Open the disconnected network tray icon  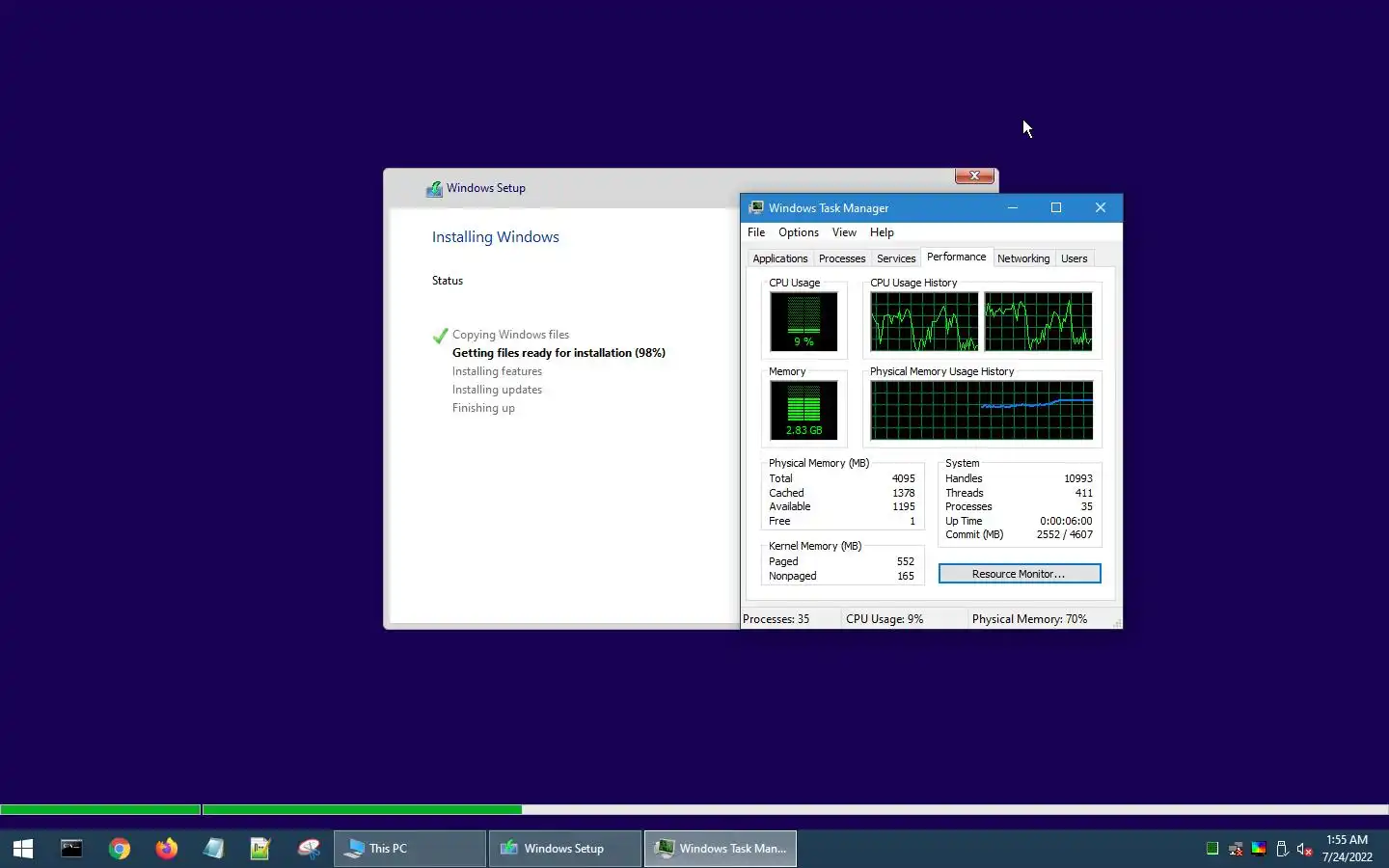pyautogui.click(x=1236, y=849)
